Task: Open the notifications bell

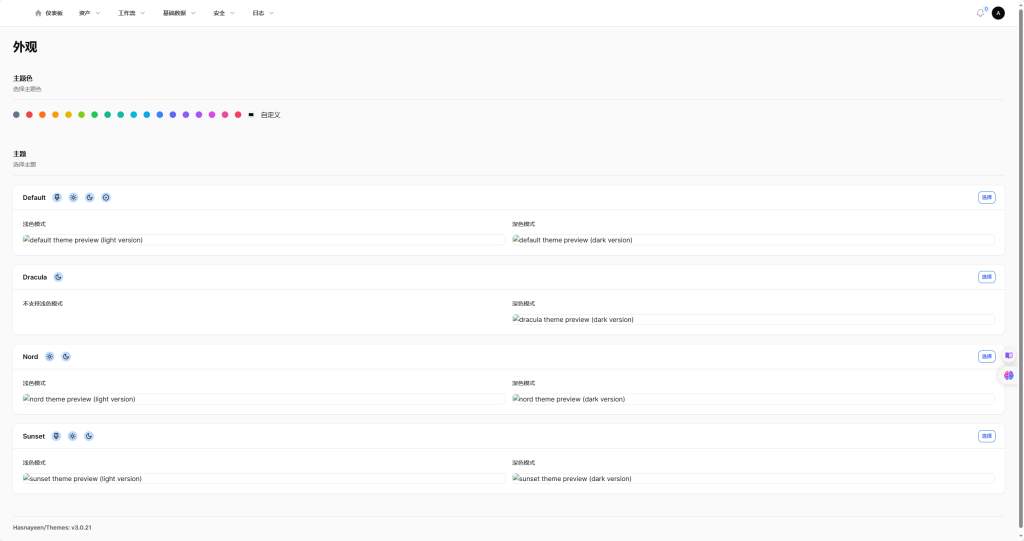Action: point(980,13)
